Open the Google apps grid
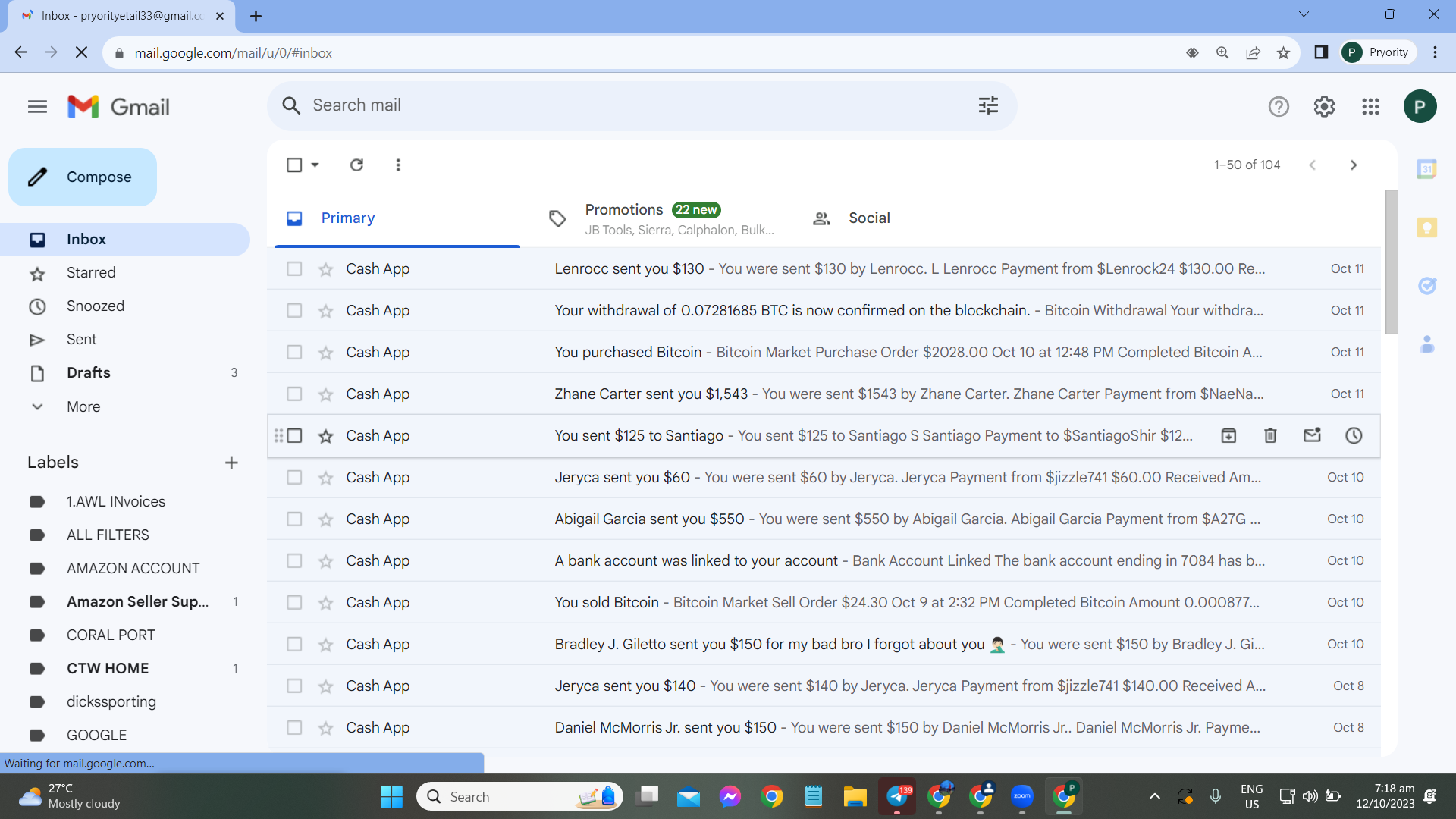The width and height of the screenshot is (1456, 819). click(x=1370, y=107)
